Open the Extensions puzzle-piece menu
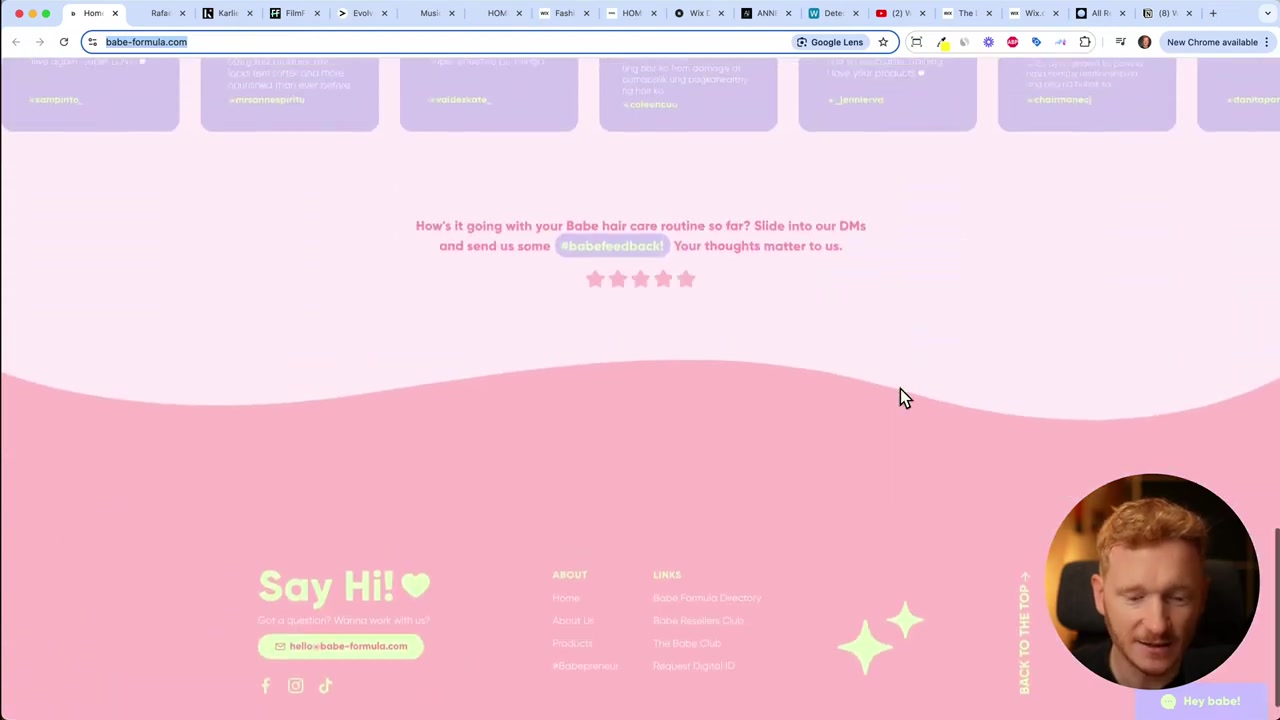This screenshot has height=720, width=1280. click(x=1085, y=42)
